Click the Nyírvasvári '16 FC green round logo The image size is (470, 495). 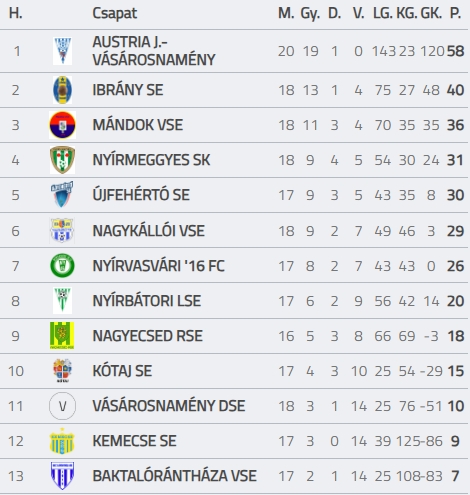pos(62,266)
